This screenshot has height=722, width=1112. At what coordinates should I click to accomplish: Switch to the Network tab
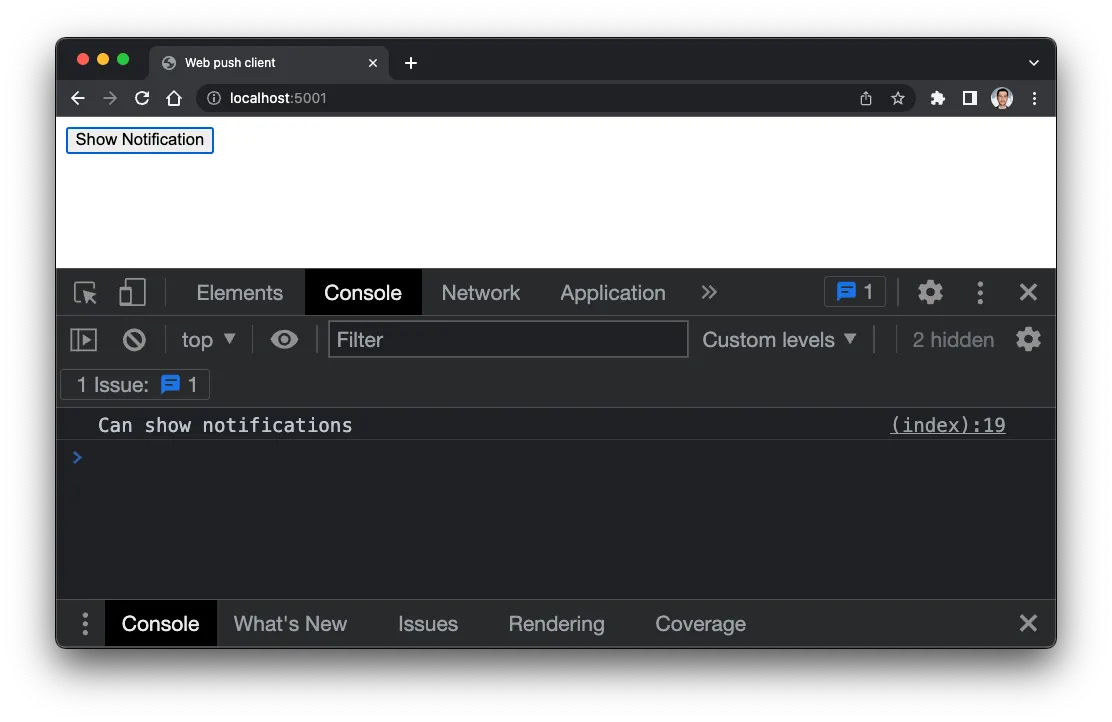tap(480, 293)
